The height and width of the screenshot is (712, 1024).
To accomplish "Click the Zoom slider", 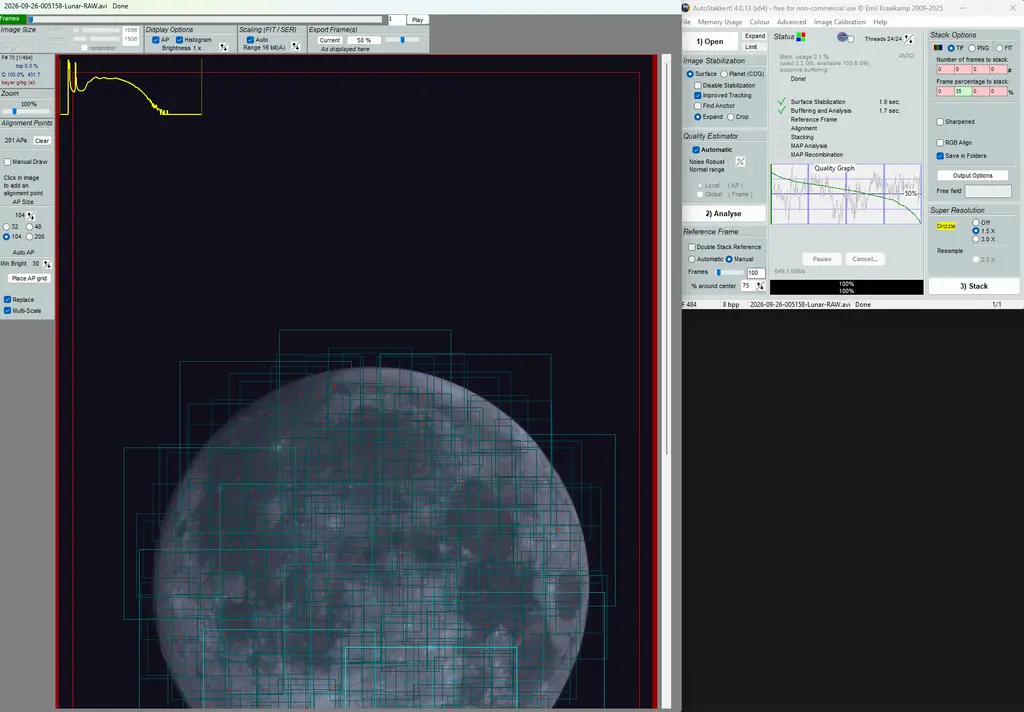I will point(24,112).
